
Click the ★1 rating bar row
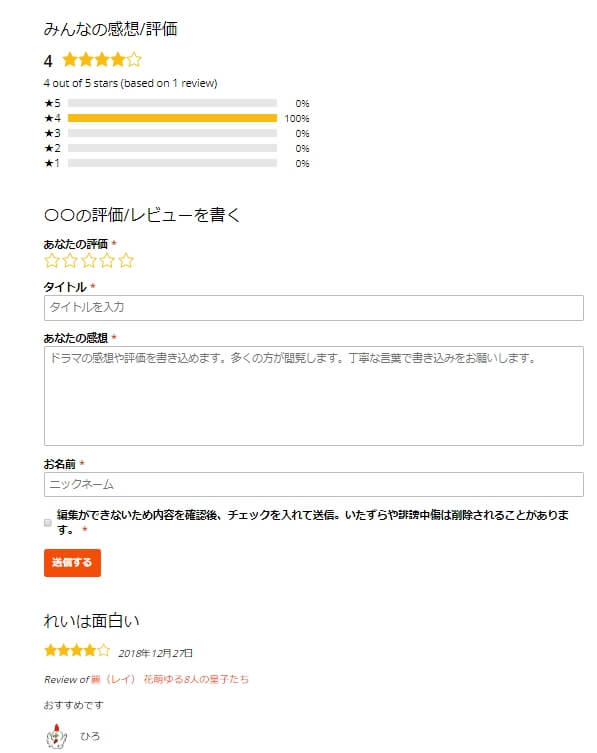pyautogui.click(x=177, y=163)
